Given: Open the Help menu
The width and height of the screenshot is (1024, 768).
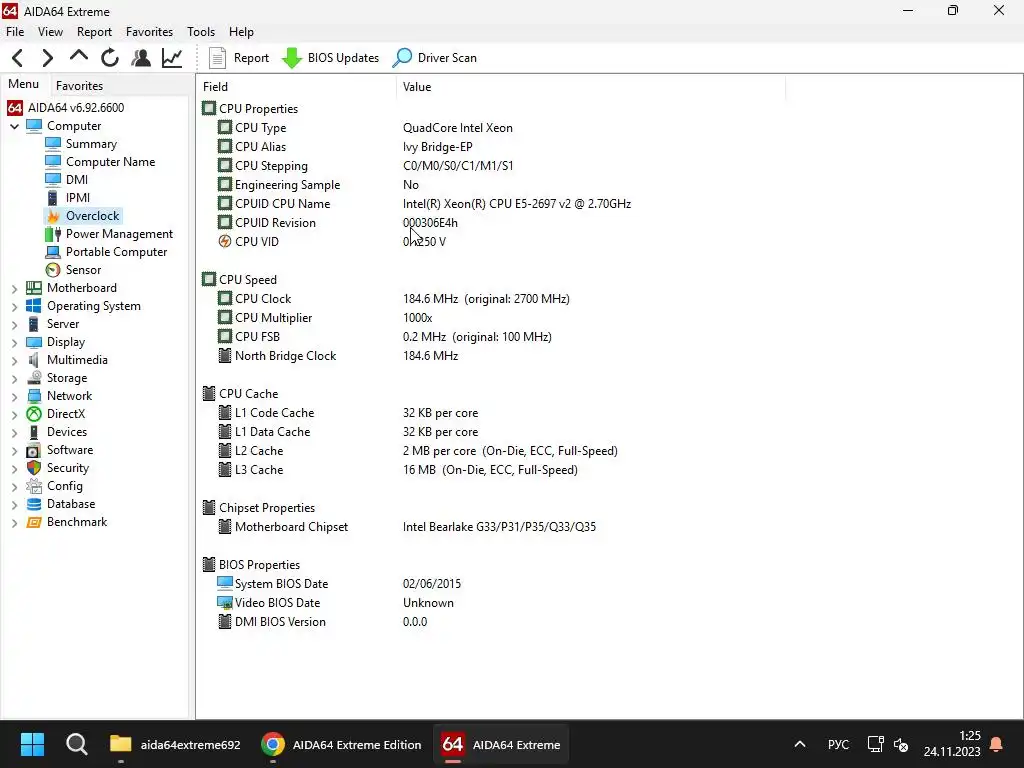Looking at the screenshot, I should pyautogui.click(x=241, y=32).
